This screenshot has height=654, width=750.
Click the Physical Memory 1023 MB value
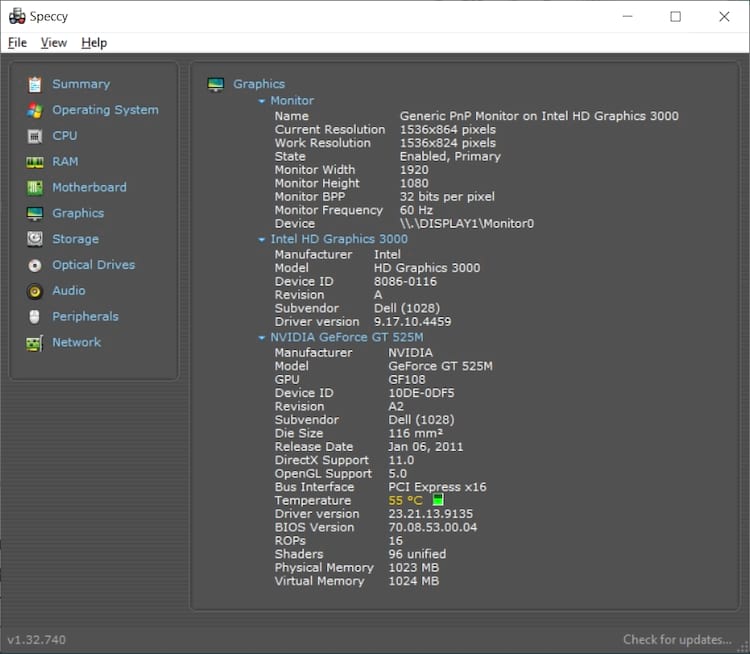(414, 567)
